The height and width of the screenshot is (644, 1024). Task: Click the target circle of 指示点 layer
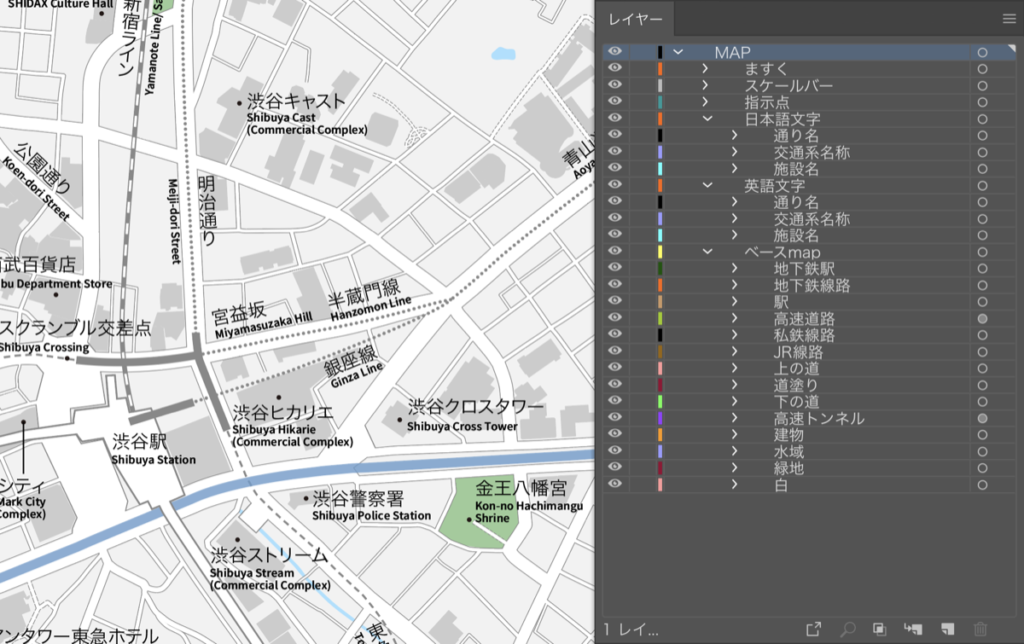(x=982, y=103)
